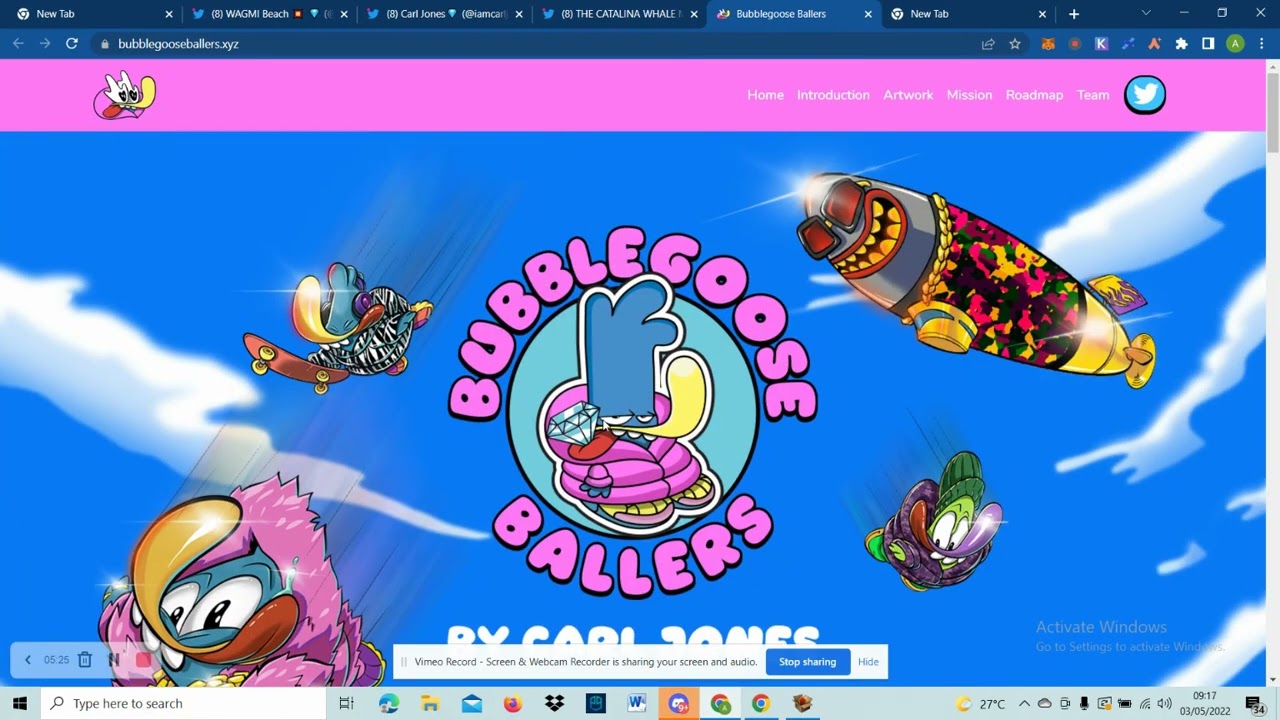Go back with the browser back arrow

18,44
